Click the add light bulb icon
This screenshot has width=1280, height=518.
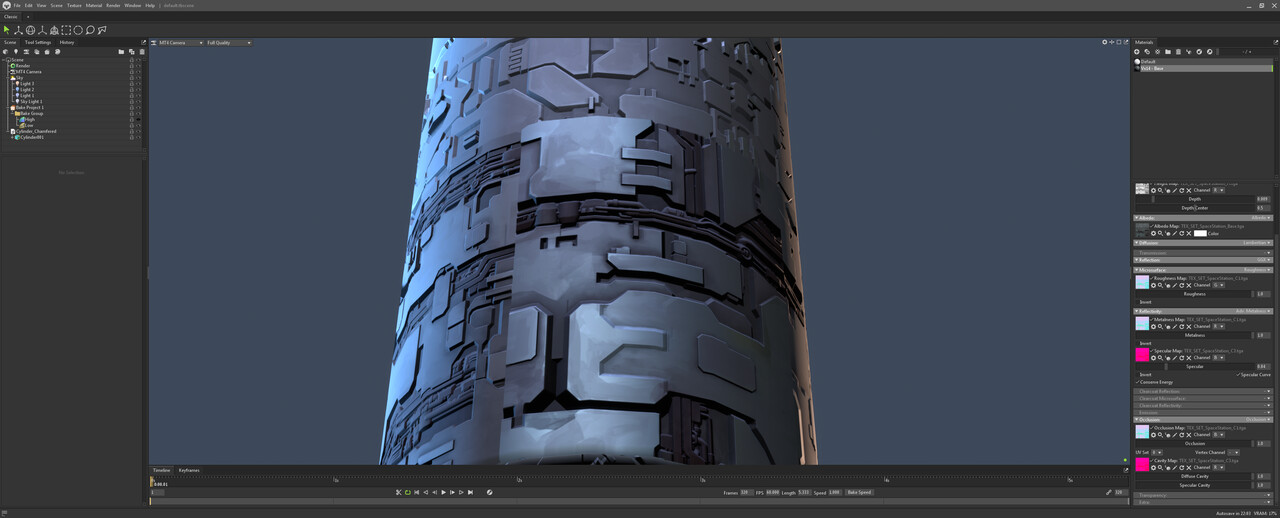point(16,52)
